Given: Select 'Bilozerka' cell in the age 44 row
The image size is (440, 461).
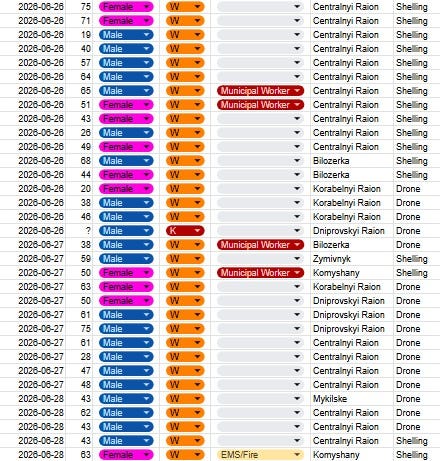Looking at the screenshot, I should [352, 175].
